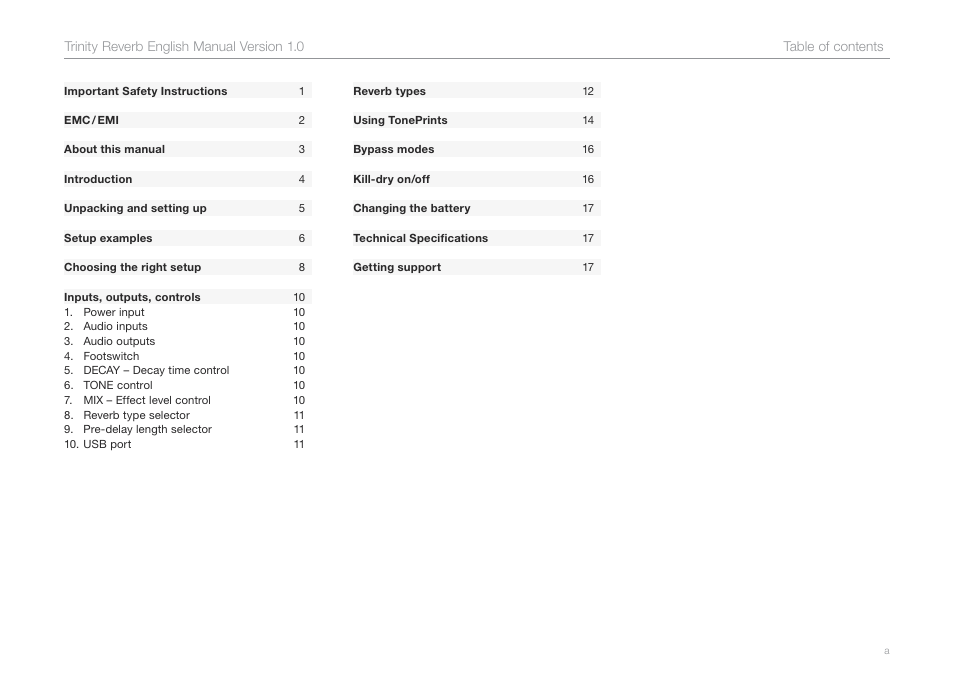Open the TONE control sub-entry
Viewport: 954px width, 675px height.
[x=184, y=385]
